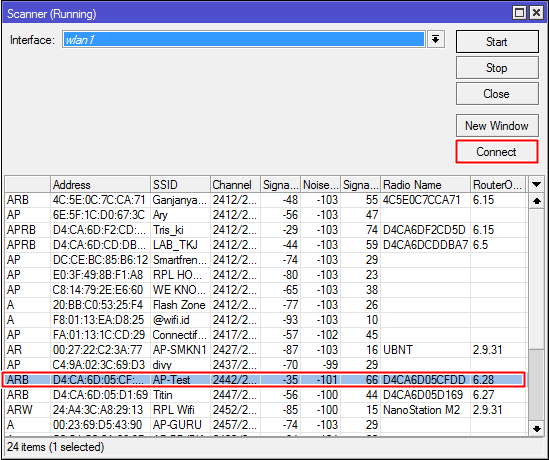Close the Scanner window with X
Viewport: 549px width, 460px height.
pos(536,13)
